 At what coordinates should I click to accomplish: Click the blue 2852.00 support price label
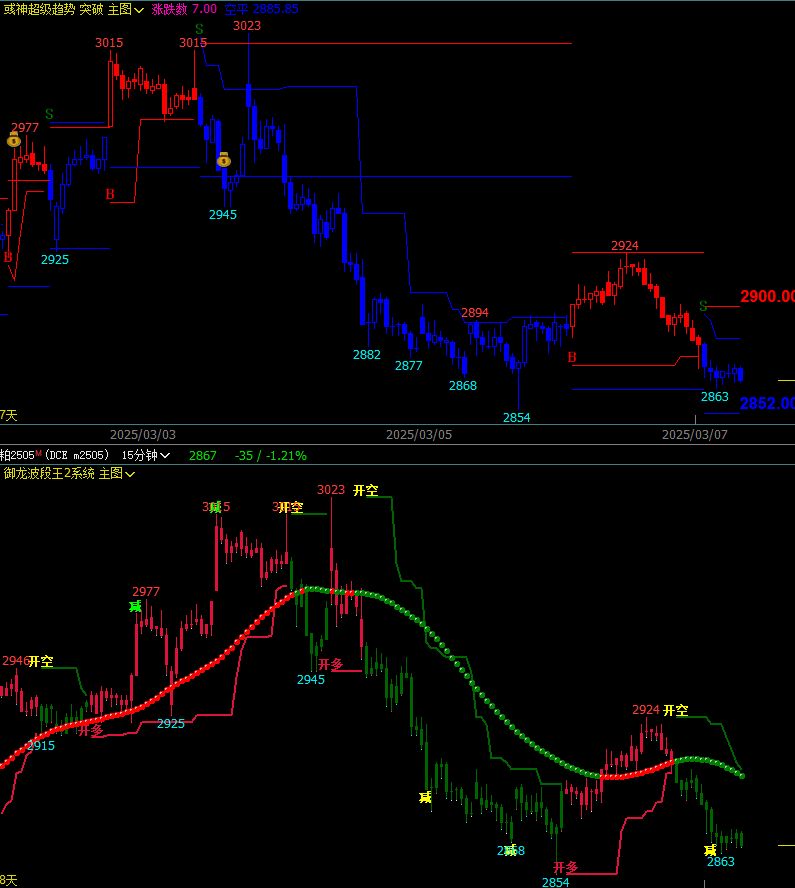point(767,403)
